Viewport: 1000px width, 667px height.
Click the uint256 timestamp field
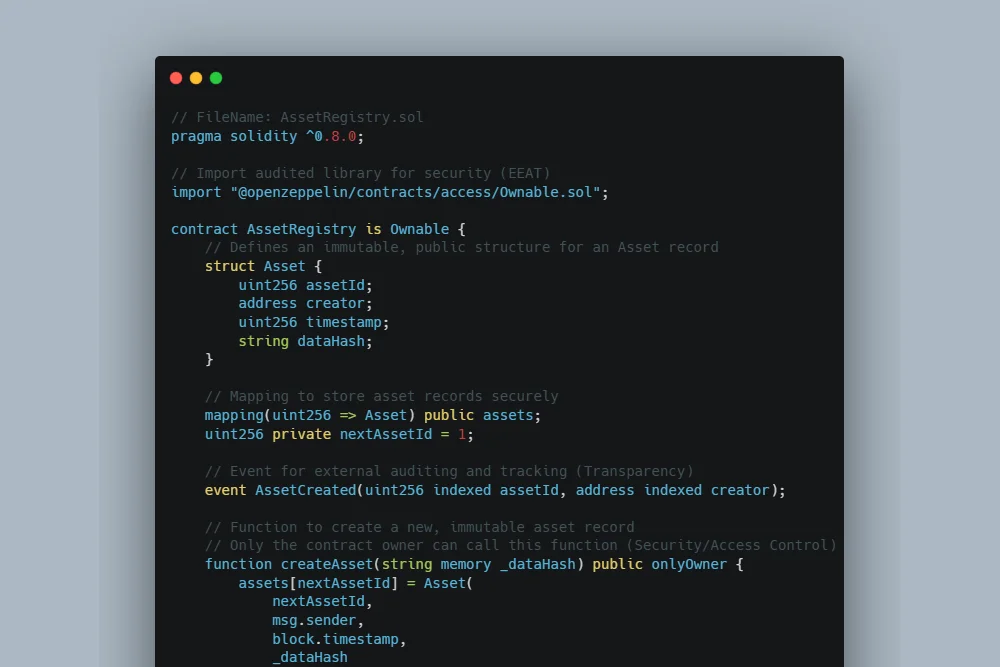pos(313,322)
